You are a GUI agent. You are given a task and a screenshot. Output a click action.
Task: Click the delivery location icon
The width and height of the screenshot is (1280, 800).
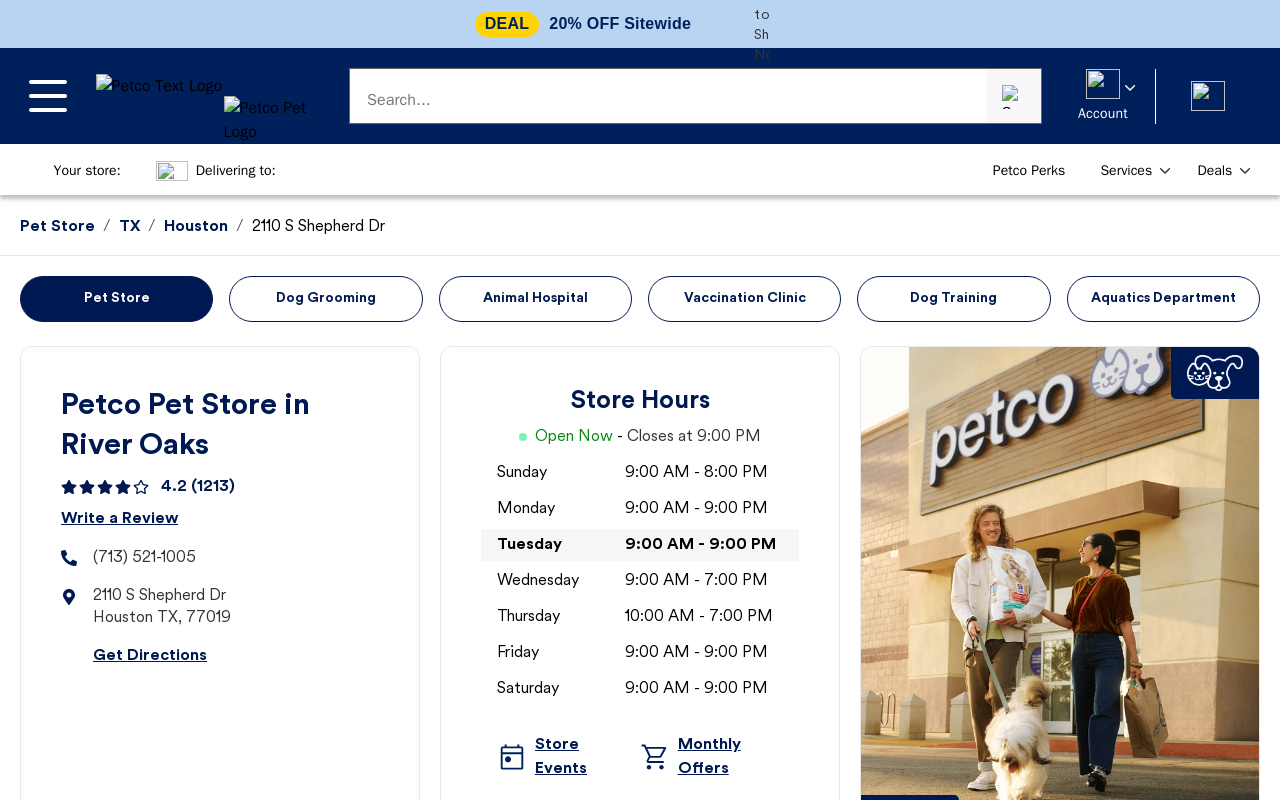pos(172,171)
